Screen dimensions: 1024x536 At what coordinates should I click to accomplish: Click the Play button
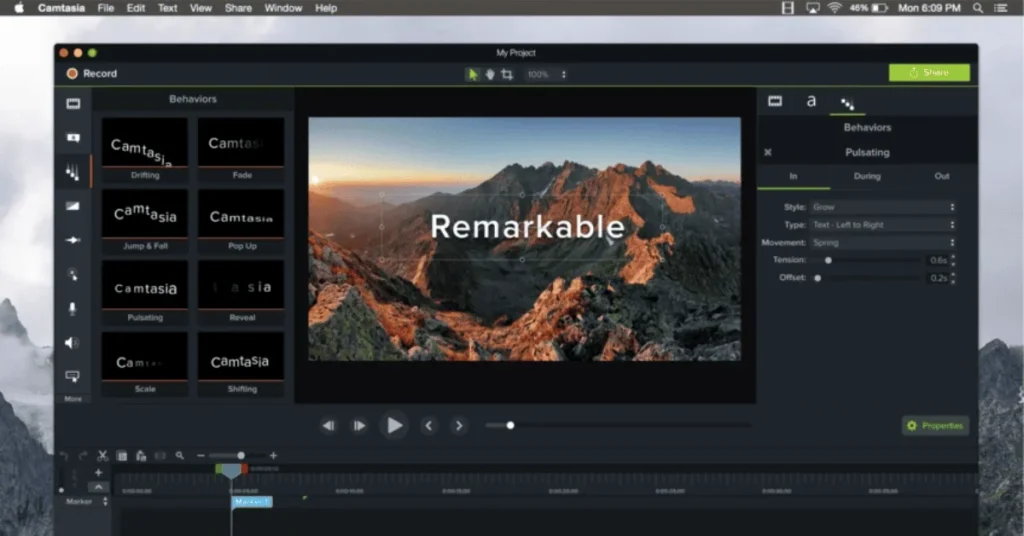pos(394,426)
